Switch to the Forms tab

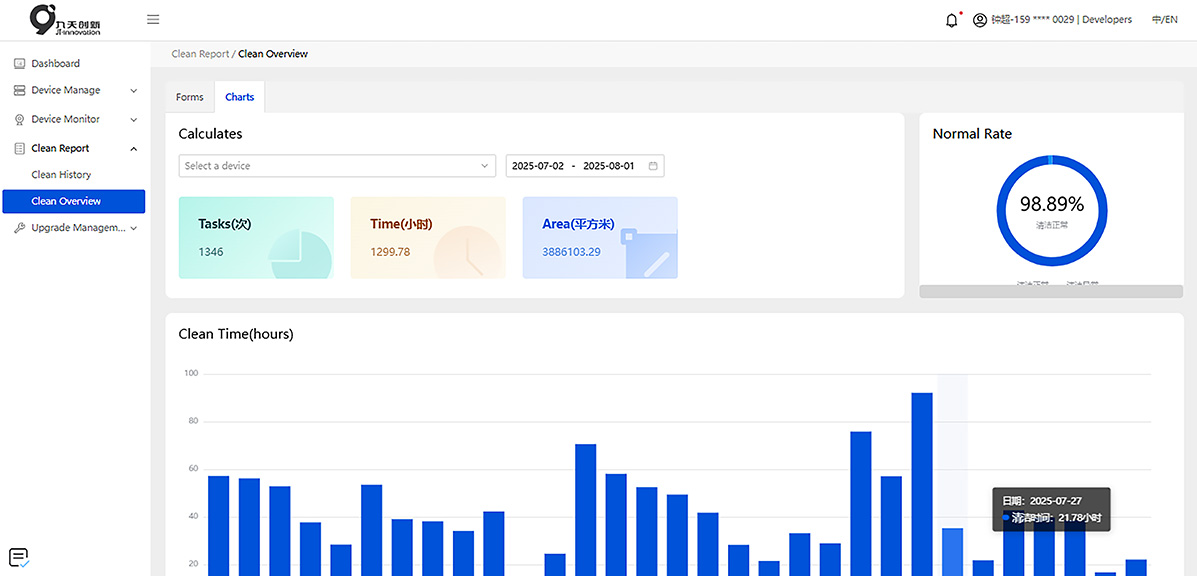click(190, 97)
